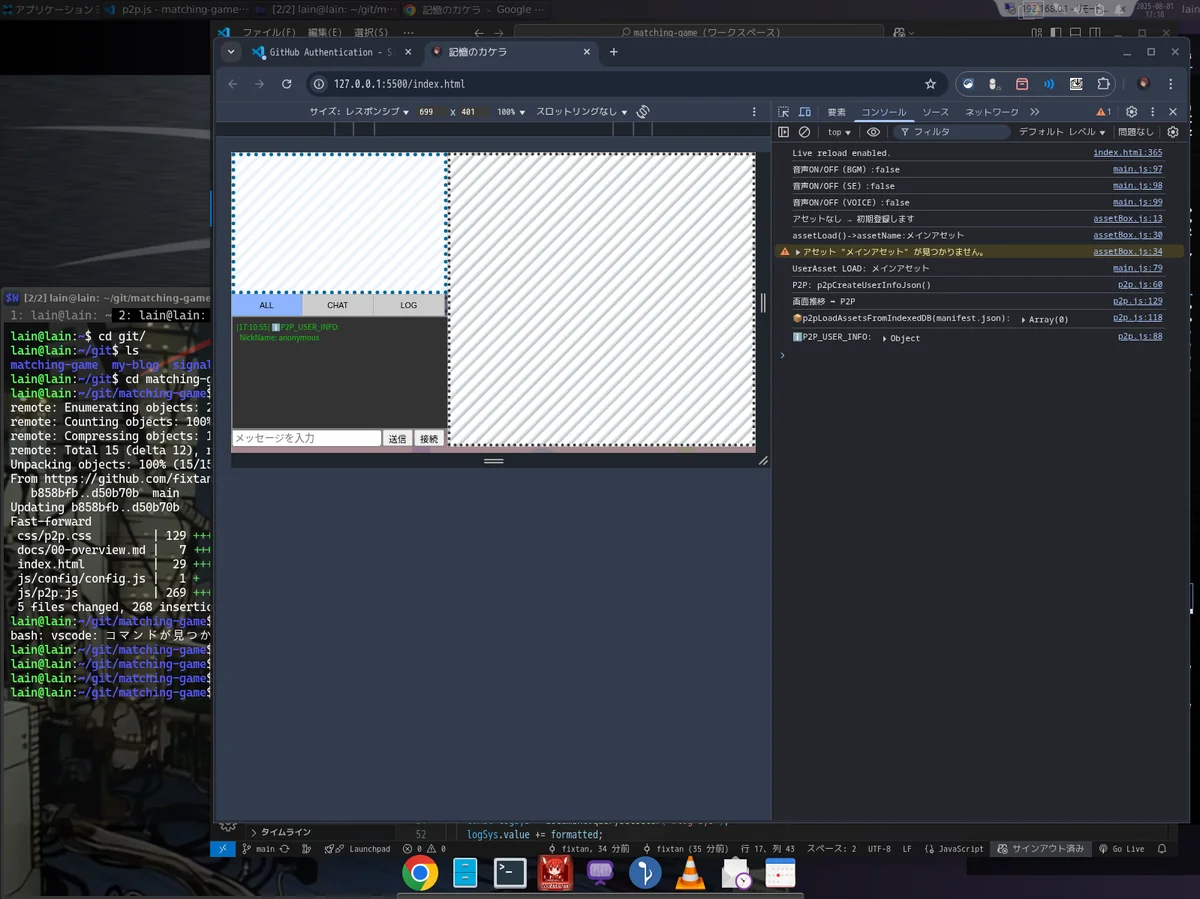Switch to the ネットワーク tab in DevTools
The height and width of the screenshot is (899, 1200).
coord(991,112)
